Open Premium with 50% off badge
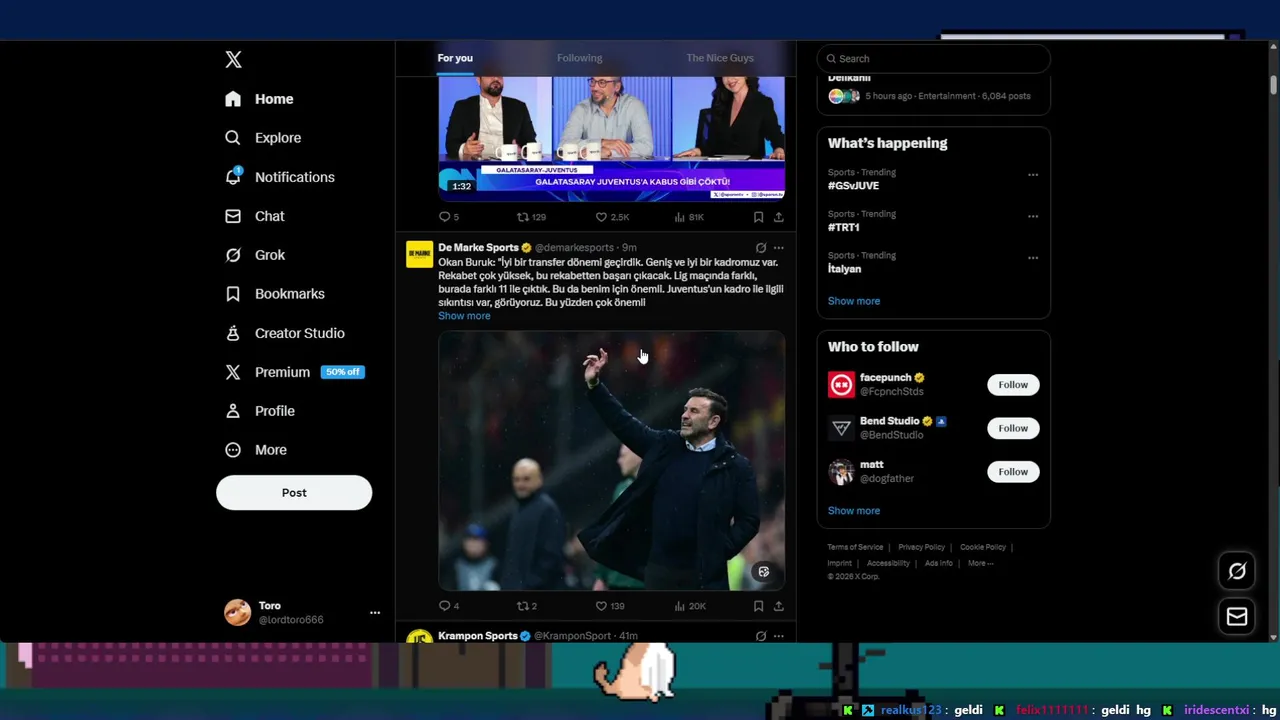The image size is (1280, 720). click(294, 372)
